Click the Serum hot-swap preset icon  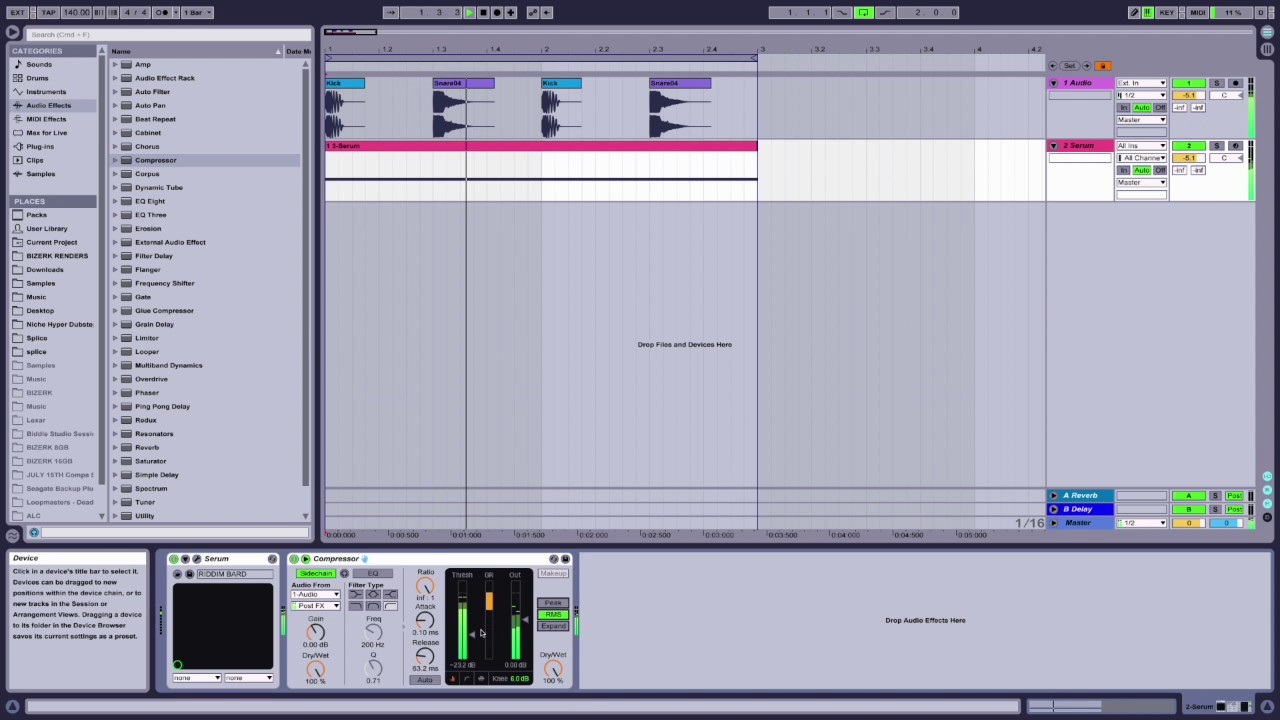click(272, 559)
